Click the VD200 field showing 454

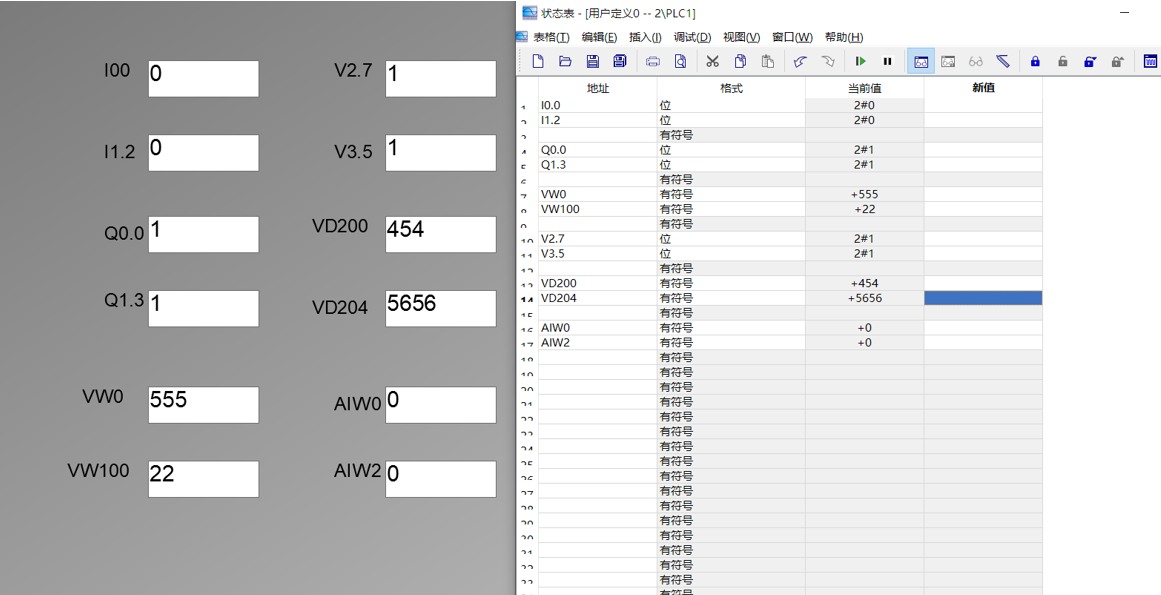click(441, 234)
